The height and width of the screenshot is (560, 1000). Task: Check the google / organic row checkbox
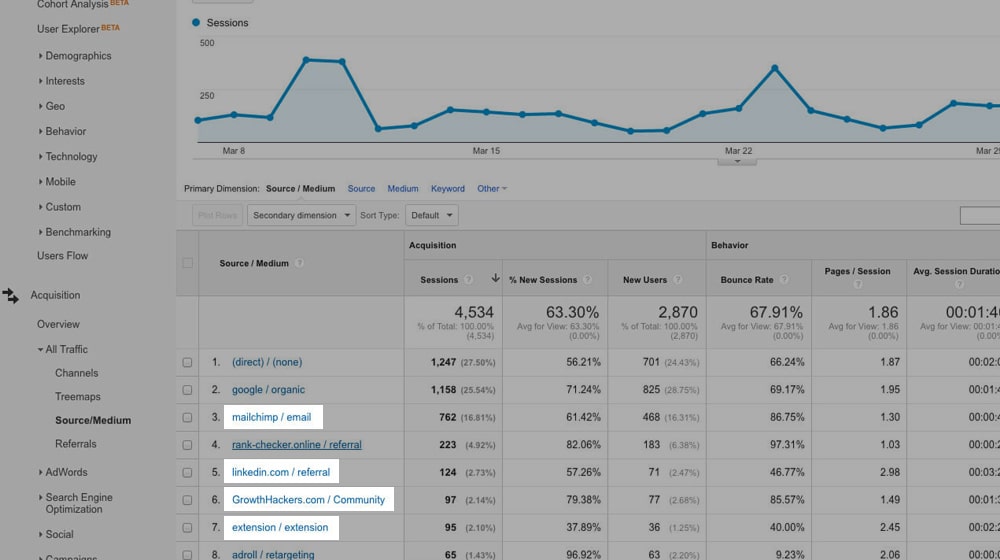tap(188, 390)
